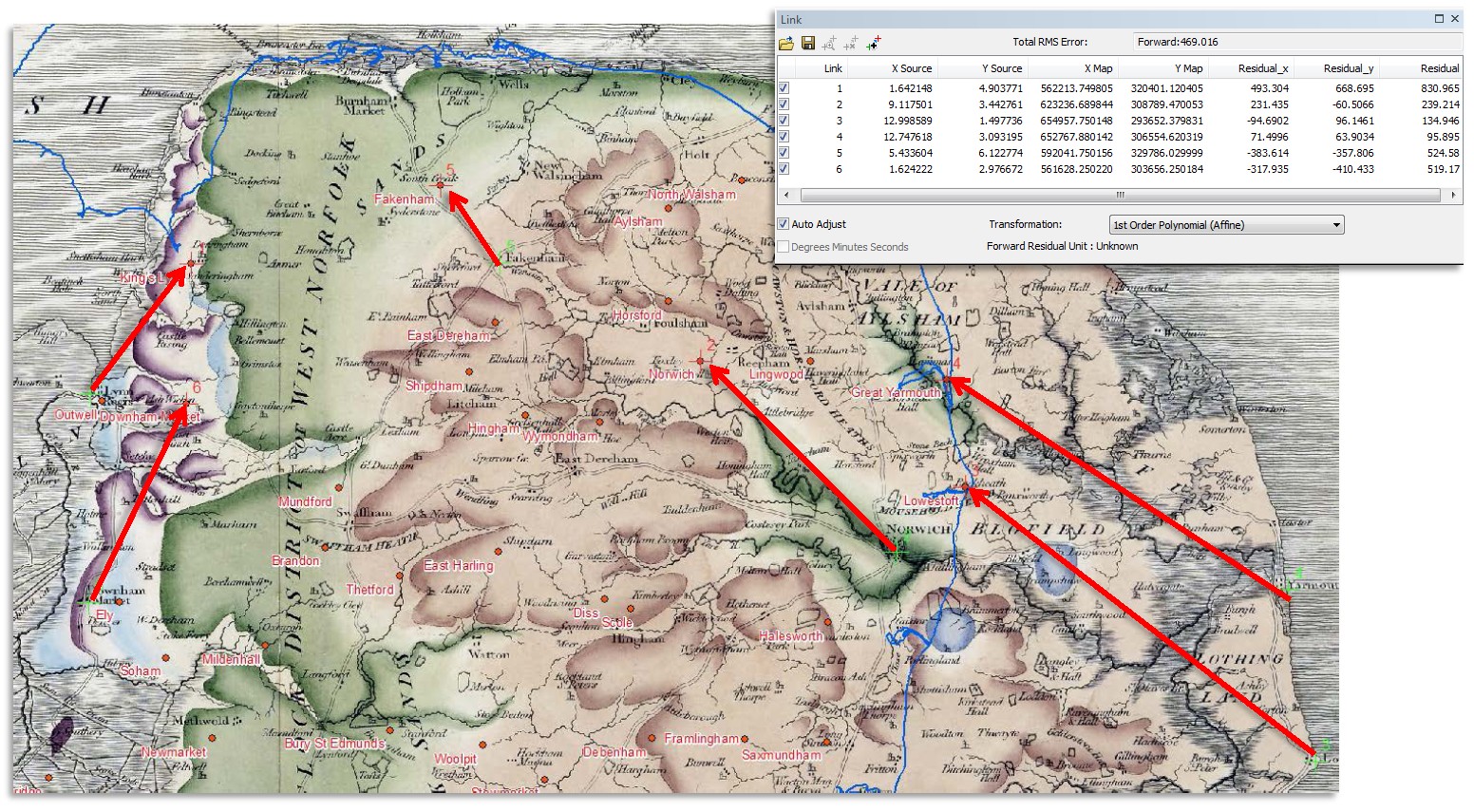This screenshot has height=812, width=1474.
Task: Select Y Source value 3.093195
Action: click(1001, 137)
